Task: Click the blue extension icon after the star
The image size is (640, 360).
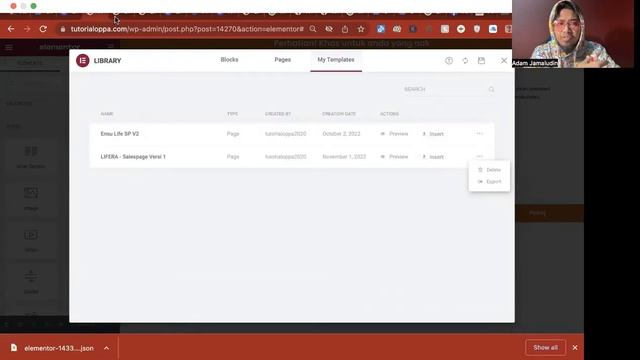Action: tap(381, 29)
